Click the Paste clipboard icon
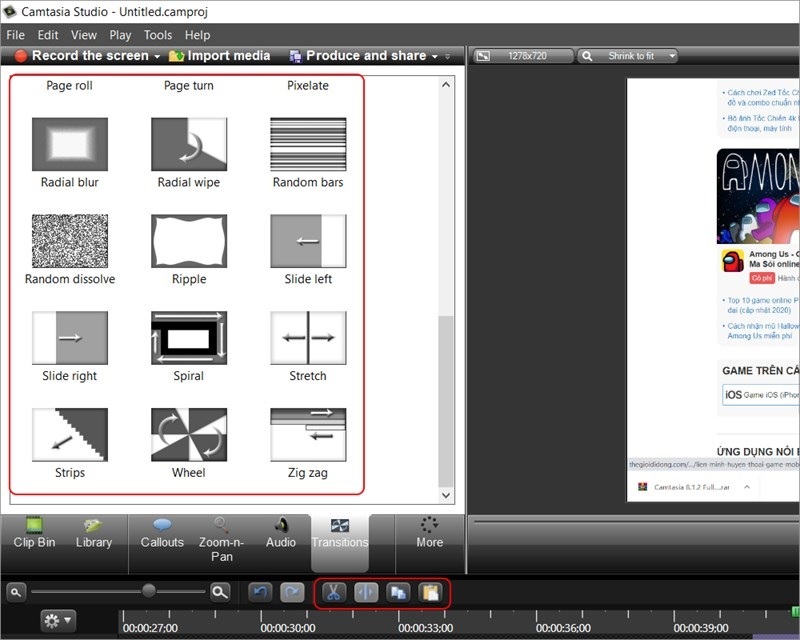The height and width of the screenshot is (640, 800). pos(429,592)
